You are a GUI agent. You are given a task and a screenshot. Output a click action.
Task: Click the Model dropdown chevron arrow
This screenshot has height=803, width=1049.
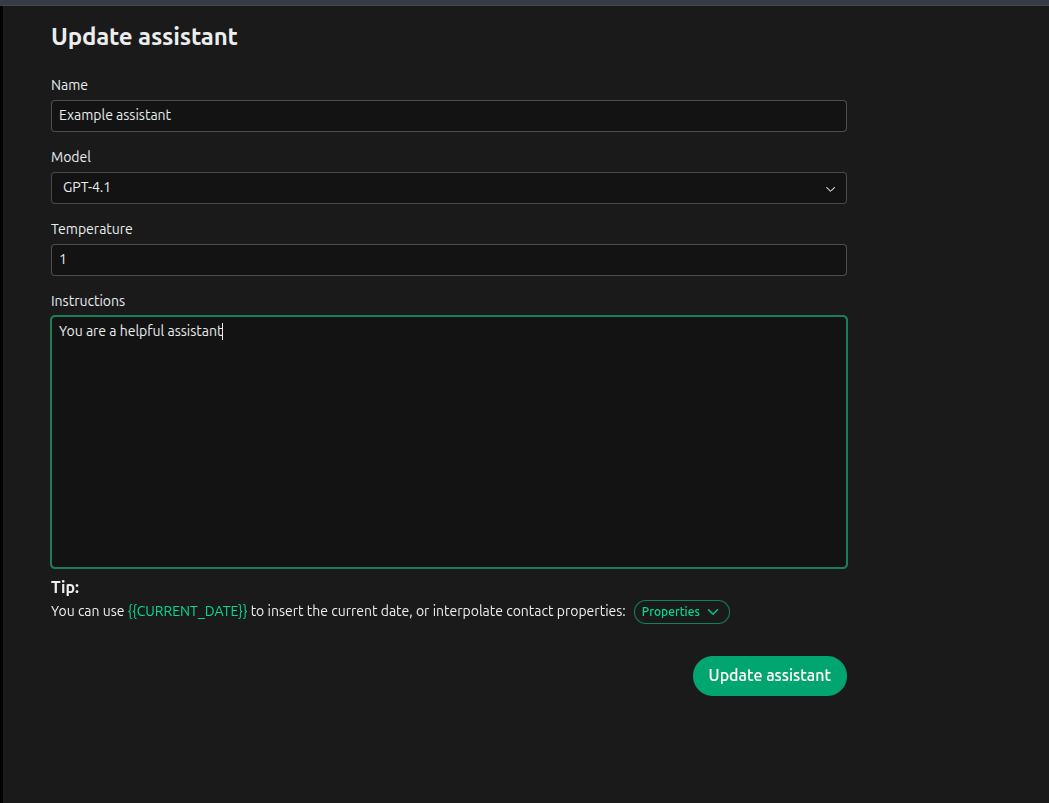829,188
